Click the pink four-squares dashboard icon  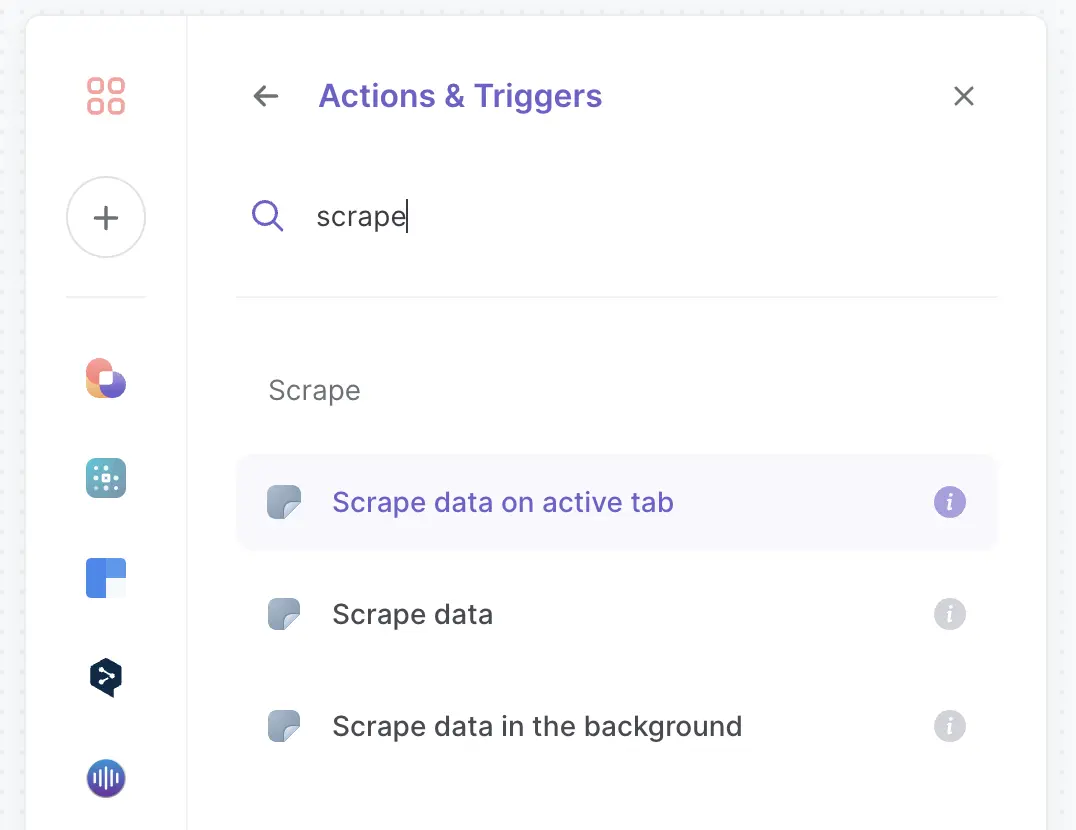(x=106, y=96)
